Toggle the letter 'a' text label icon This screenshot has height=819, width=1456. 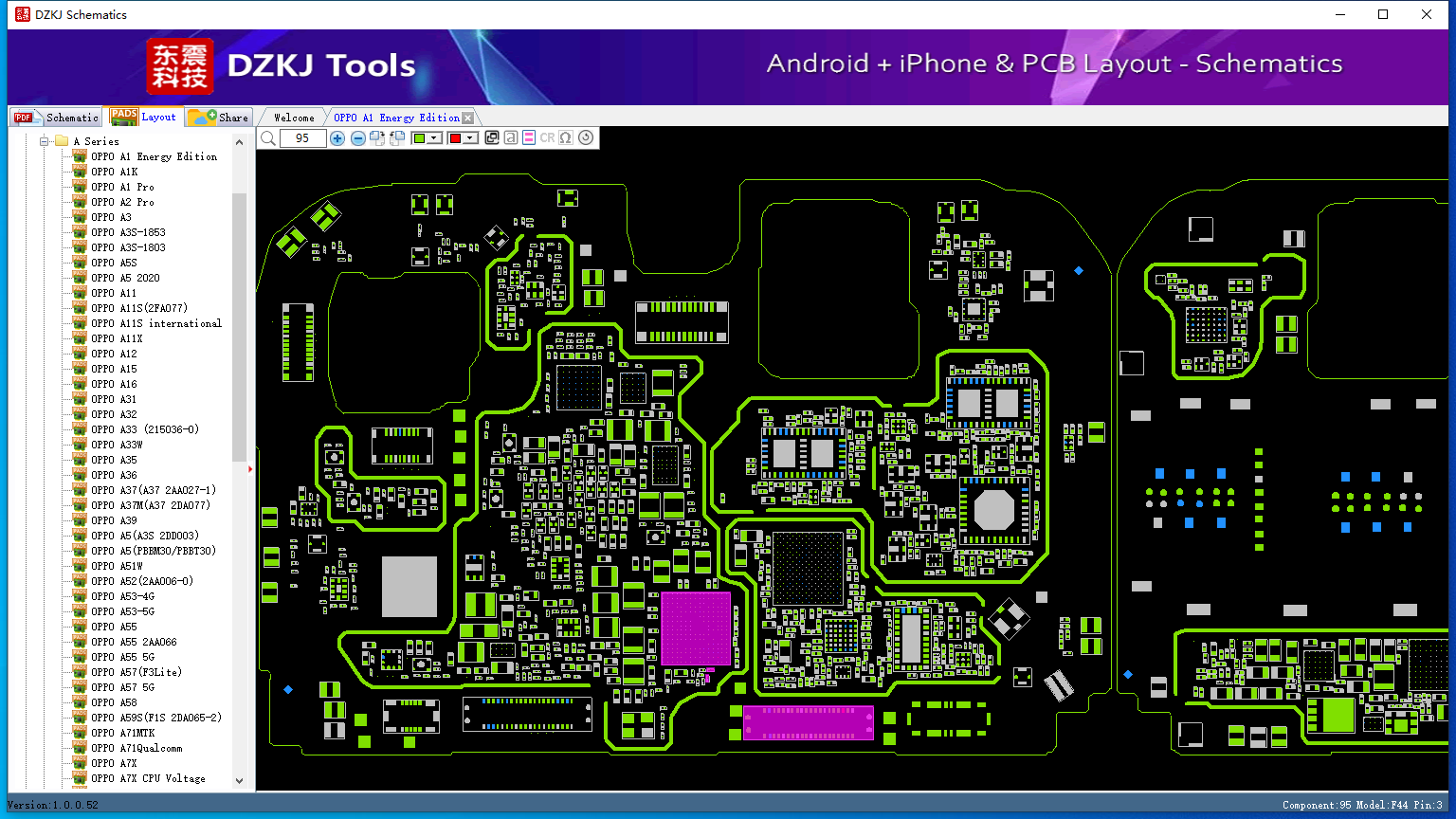coord(510,138)
